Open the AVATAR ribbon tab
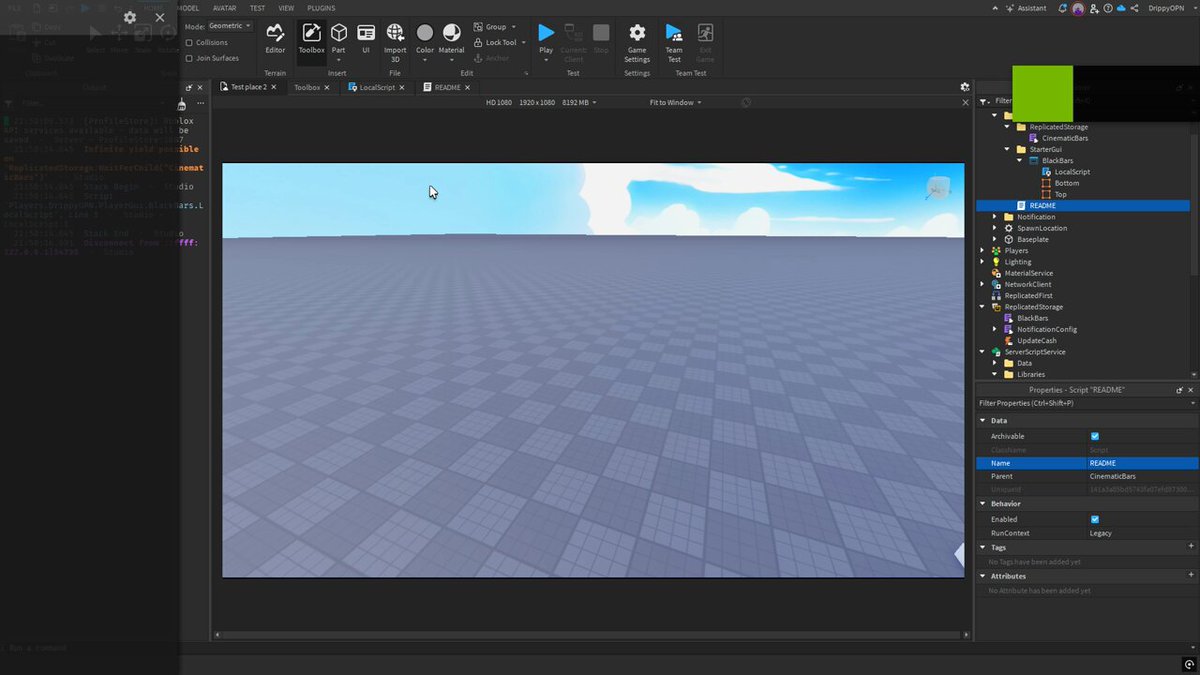The image size is (1200, 675). 224,8
